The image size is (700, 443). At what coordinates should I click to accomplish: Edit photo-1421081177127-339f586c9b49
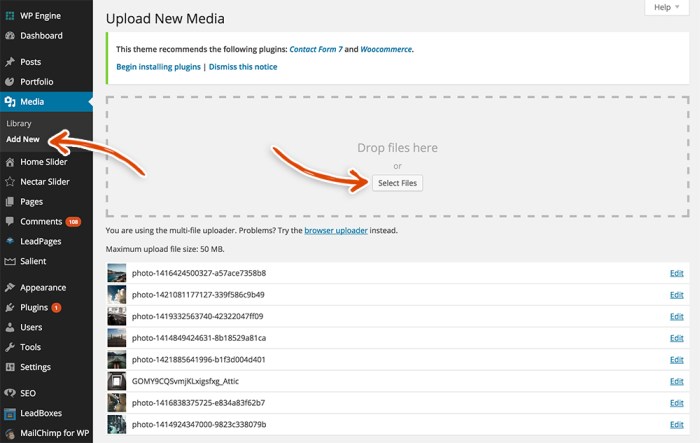pos(676,295)
